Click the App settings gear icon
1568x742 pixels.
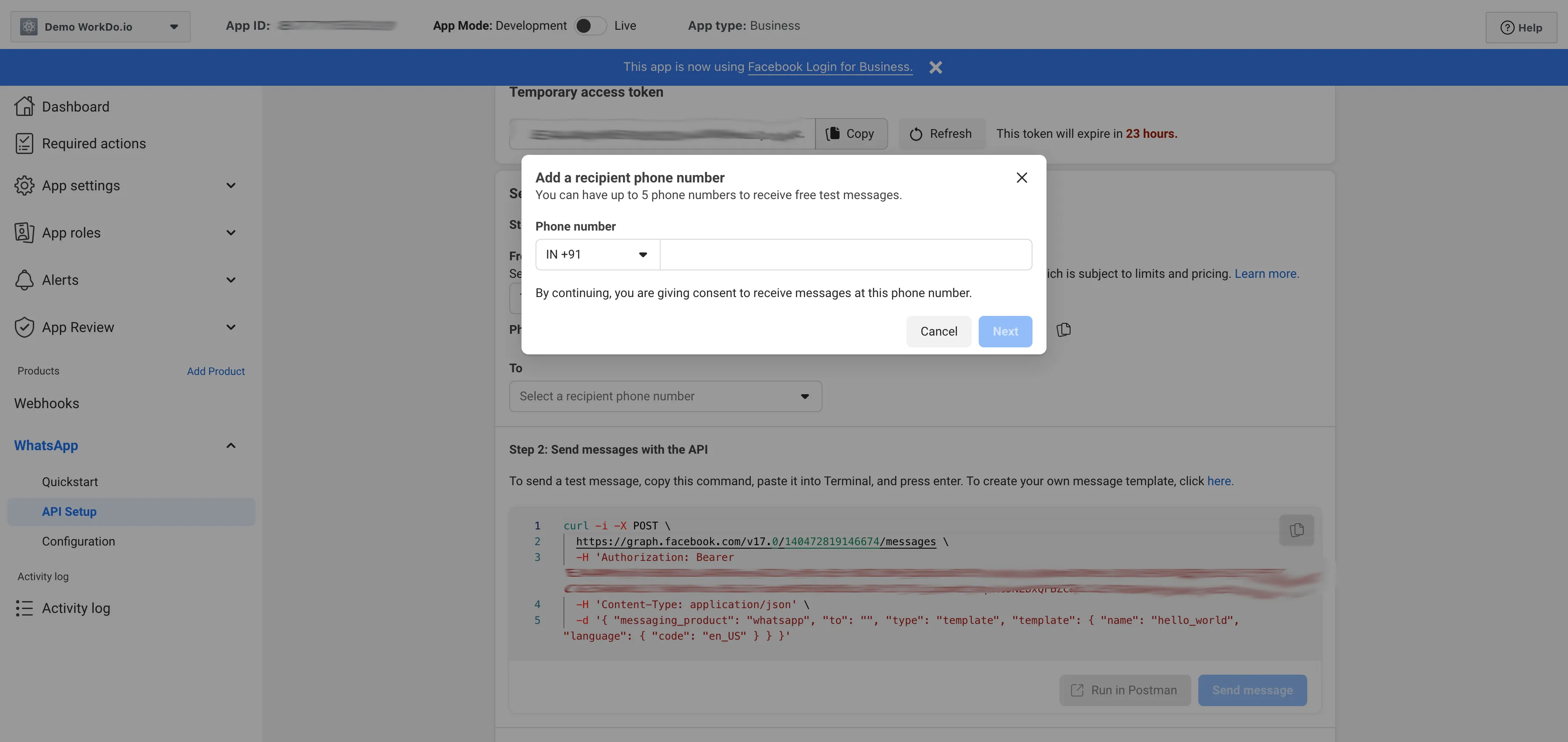[x=24, y=185]
